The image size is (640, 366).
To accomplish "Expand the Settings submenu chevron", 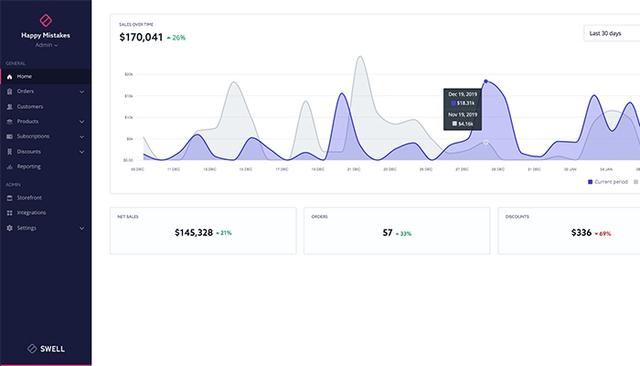I will (82, 228).
